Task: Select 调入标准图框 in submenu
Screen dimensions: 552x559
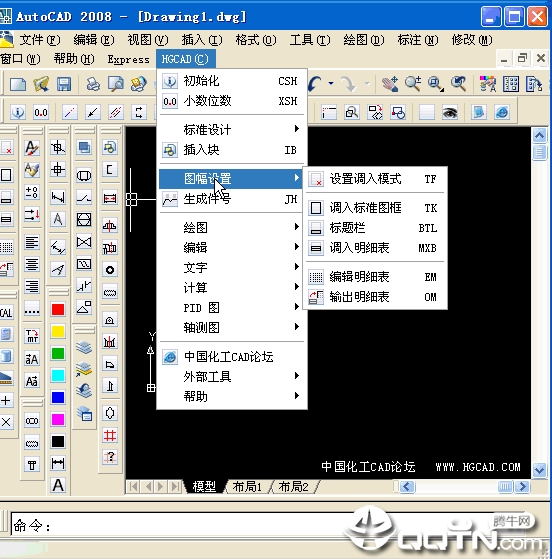Action: [375, 207]
